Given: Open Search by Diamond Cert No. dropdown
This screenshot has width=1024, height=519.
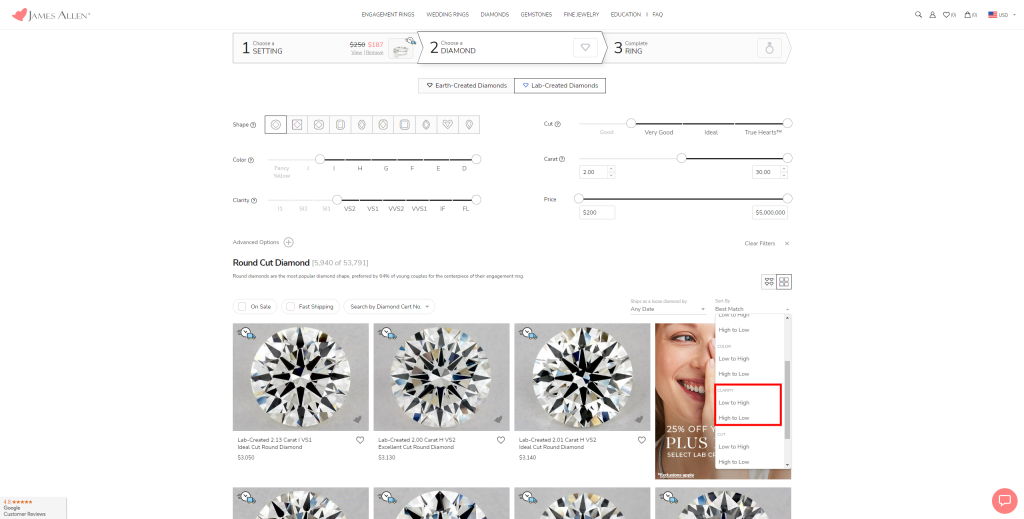Looking at the screenshot, I should [389, 306].
